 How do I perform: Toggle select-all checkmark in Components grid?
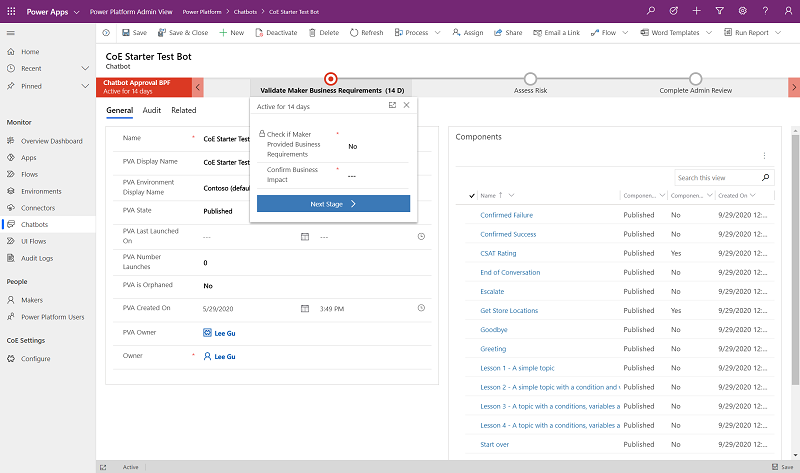coord(471,195)
